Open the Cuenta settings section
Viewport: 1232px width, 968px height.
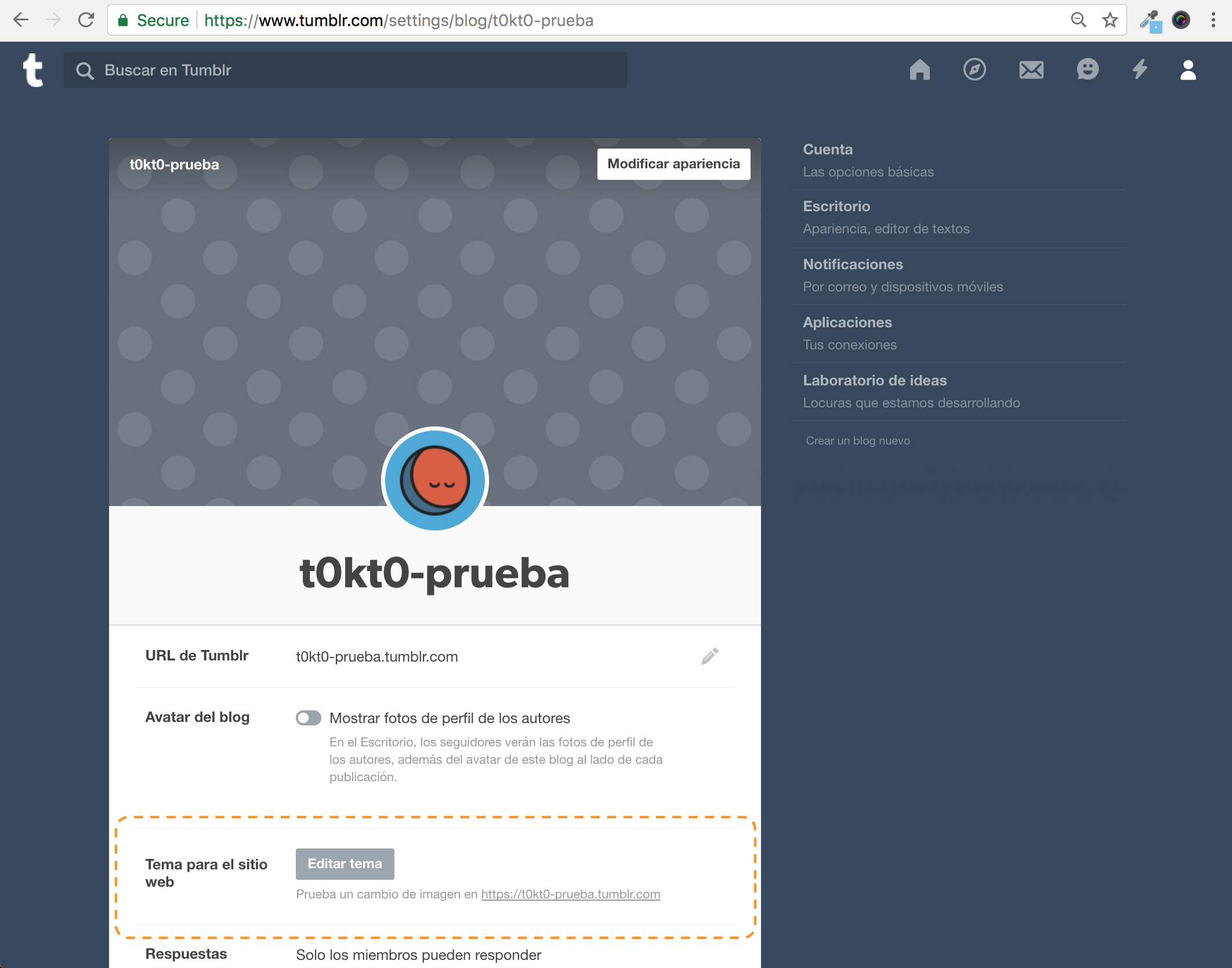(959, 161)
